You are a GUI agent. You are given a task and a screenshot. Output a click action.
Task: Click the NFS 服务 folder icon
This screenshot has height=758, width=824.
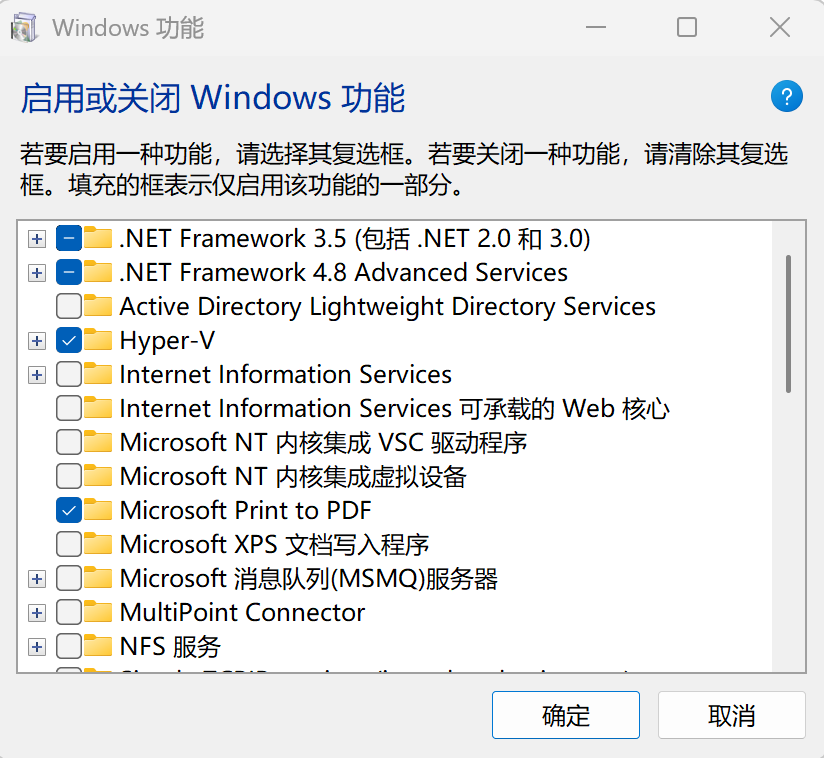(98, 646)
